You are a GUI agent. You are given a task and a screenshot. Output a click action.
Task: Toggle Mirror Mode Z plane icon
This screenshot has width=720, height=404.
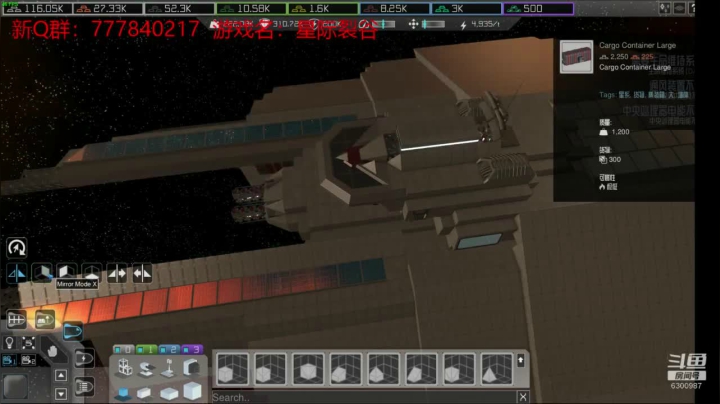67,272
